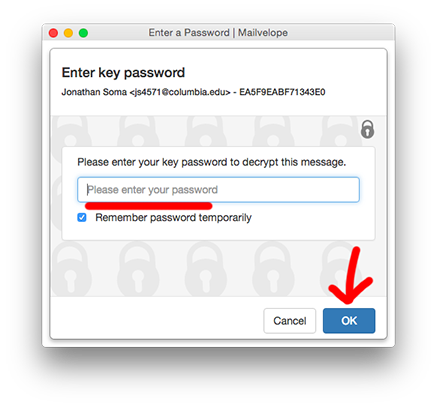Click the name Jonathan Soma
Image resolution: width=437 pixels, height=407 pixels.
[x=94, y=92]
